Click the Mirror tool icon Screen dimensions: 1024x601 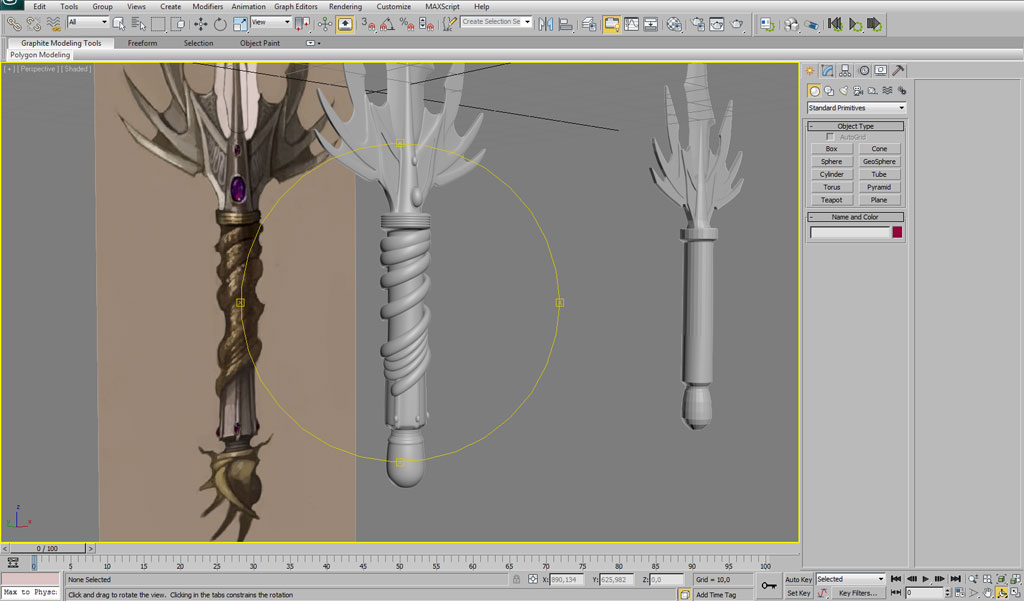(546, 24)
